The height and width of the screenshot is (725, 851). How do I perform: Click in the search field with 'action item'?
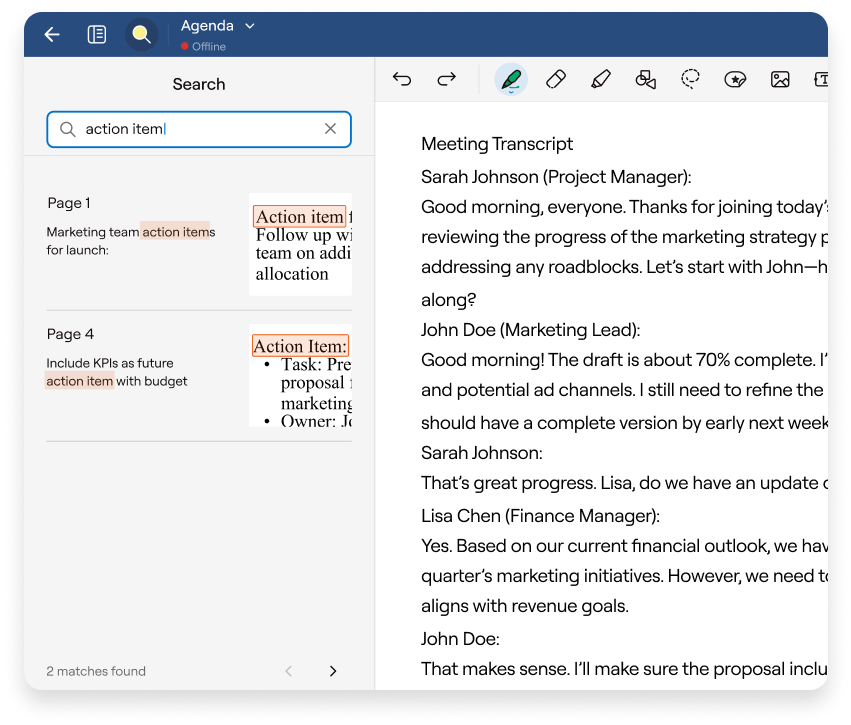[x=190, y=129]
